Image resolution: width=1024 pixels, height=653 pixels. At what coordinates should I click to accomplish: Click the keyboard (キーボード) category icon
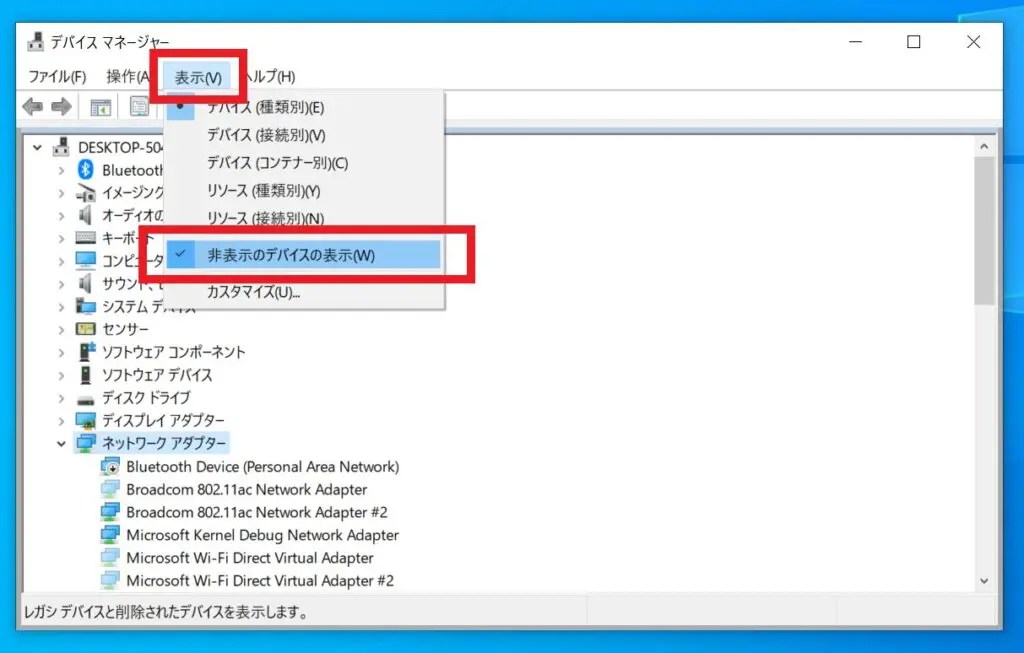[x=85, y=238]
